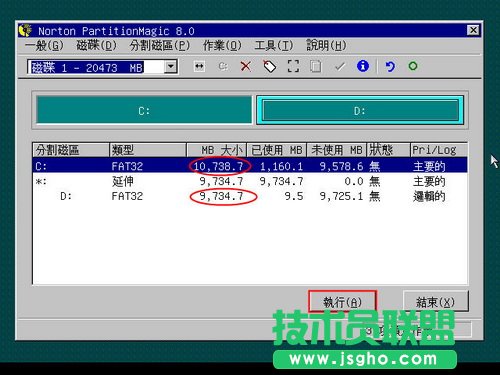
Task: Click the 10,738.7 size value
Action: 218,166
